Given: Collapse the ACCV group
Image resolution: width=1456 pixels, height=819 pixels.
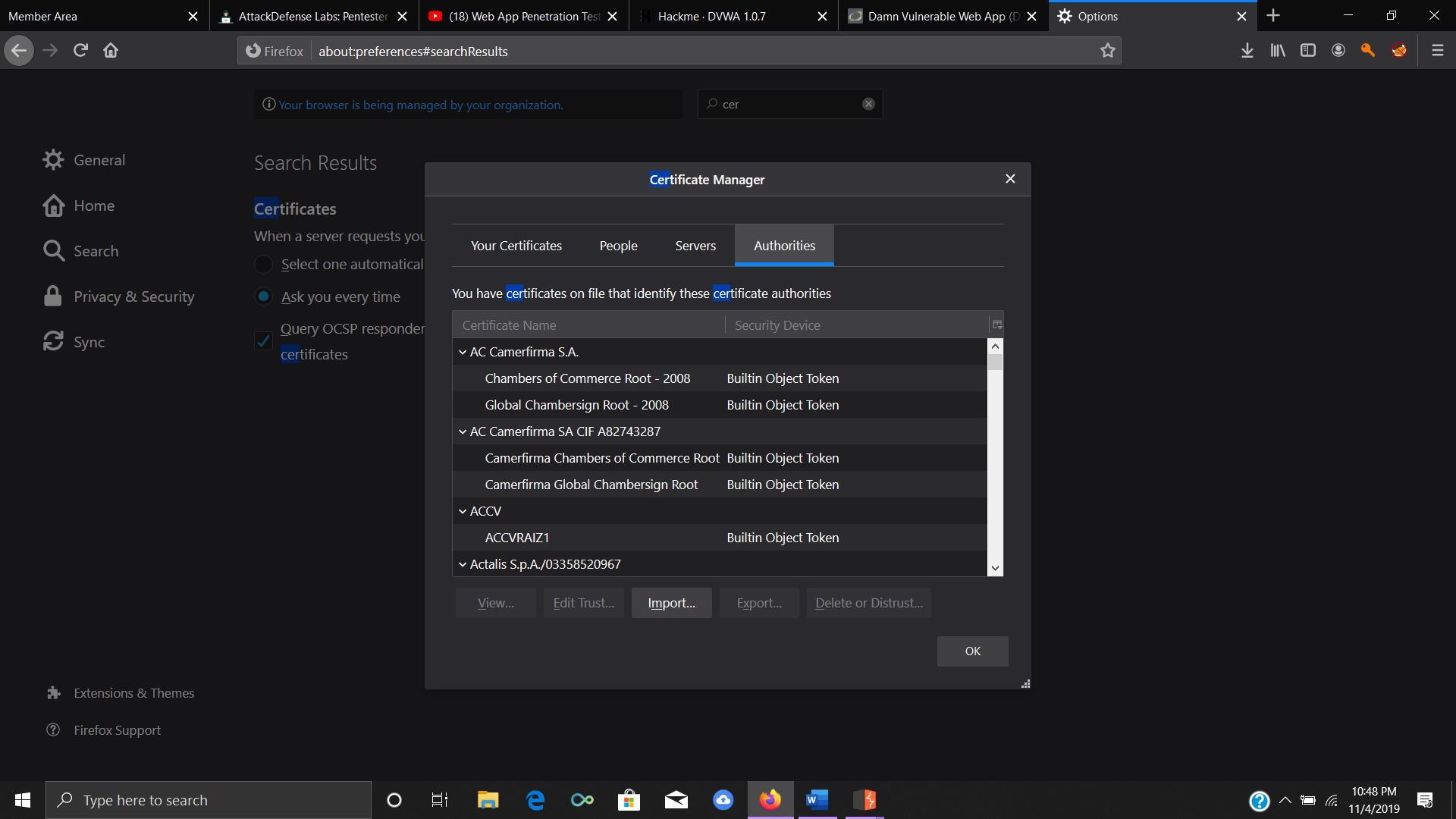Looking at the screenshot, I should click(x=463, y=511).
